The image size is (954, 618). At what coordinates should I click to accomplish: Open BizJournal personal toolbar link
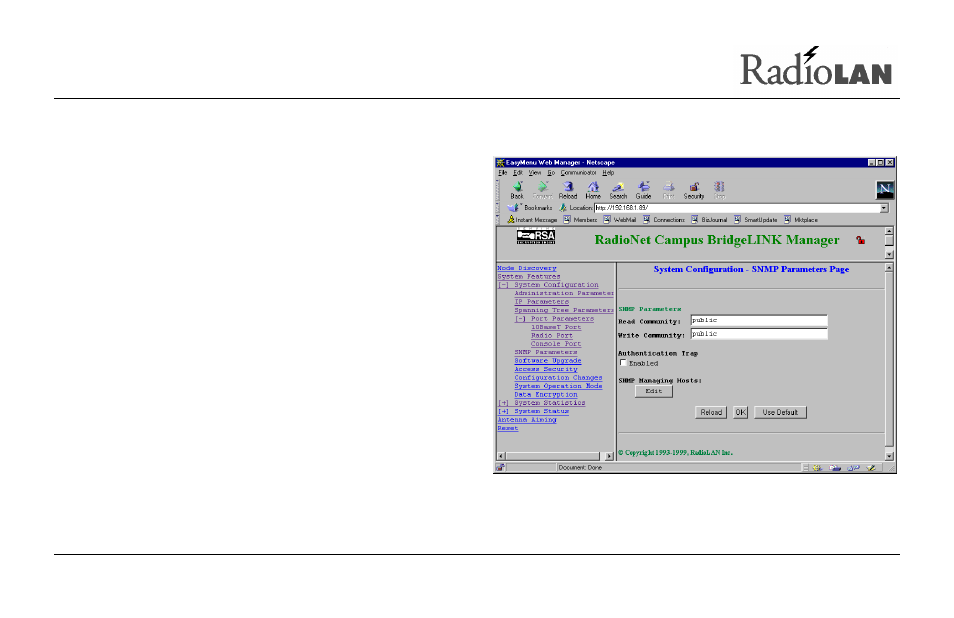click(709, 220)
